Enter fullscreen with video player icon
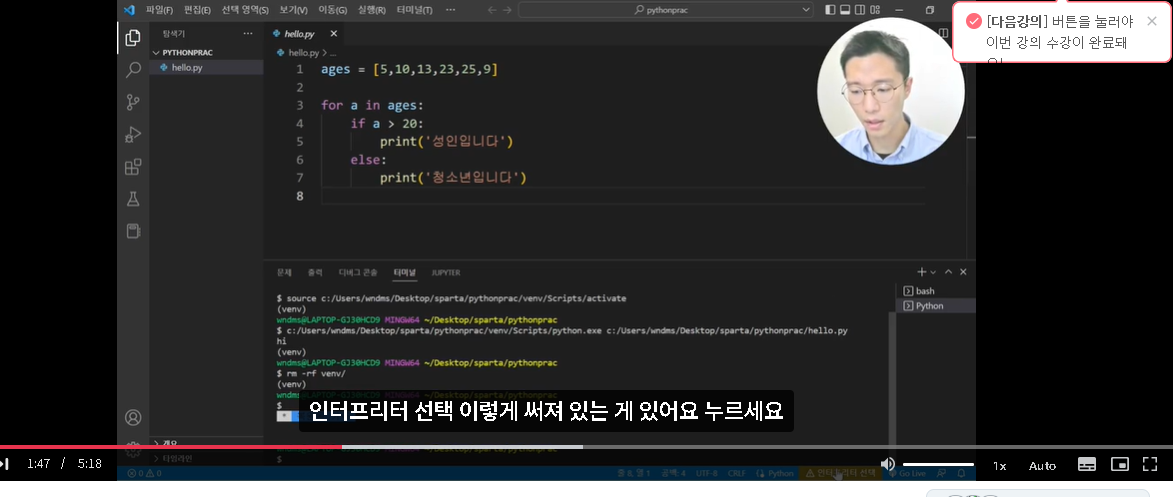Image resolution: width=1173 pixels, height=497 pixels. (1151, 464)
